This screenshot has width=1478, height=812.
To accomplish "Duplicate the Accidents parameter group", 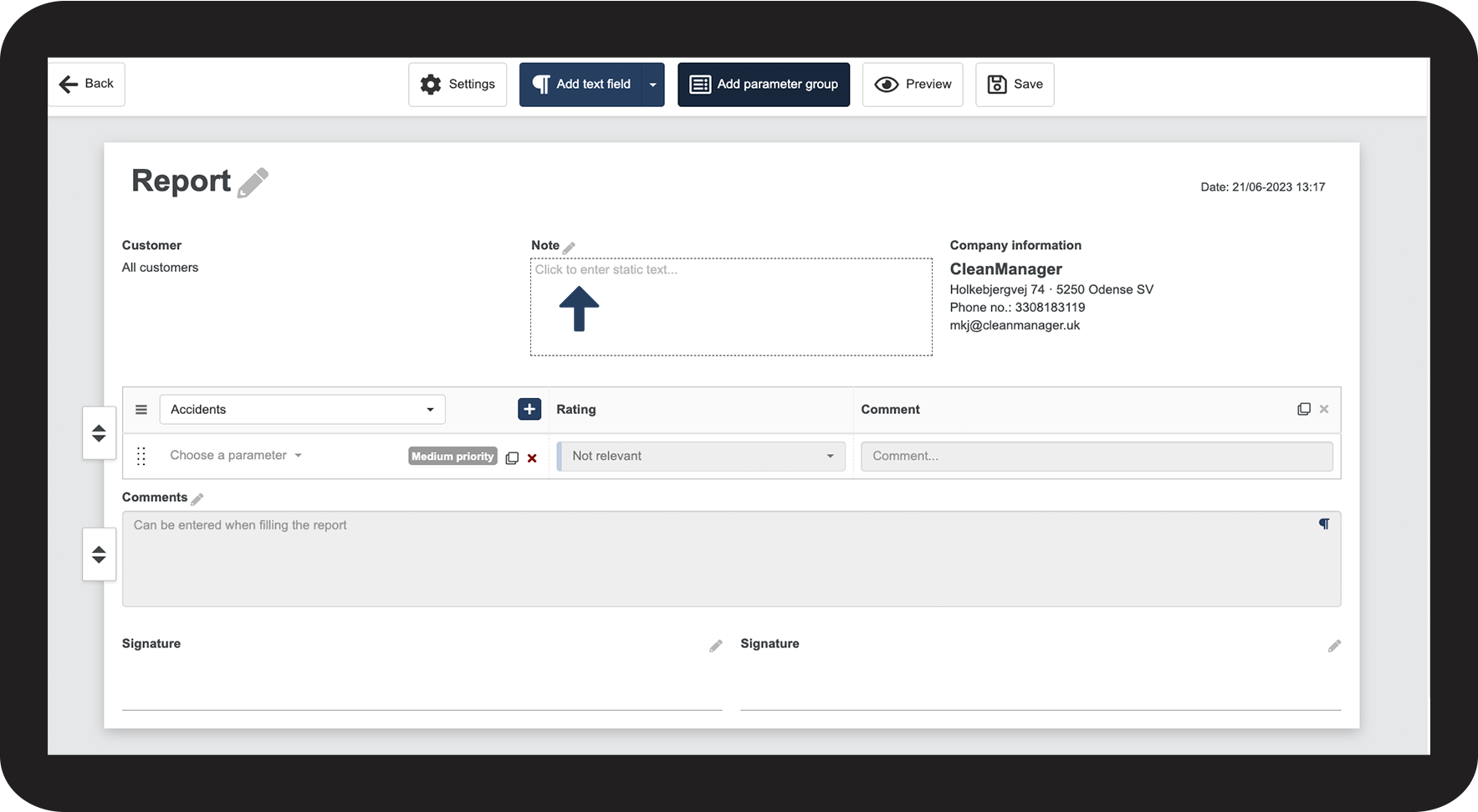I will (x=1303, y=409).
